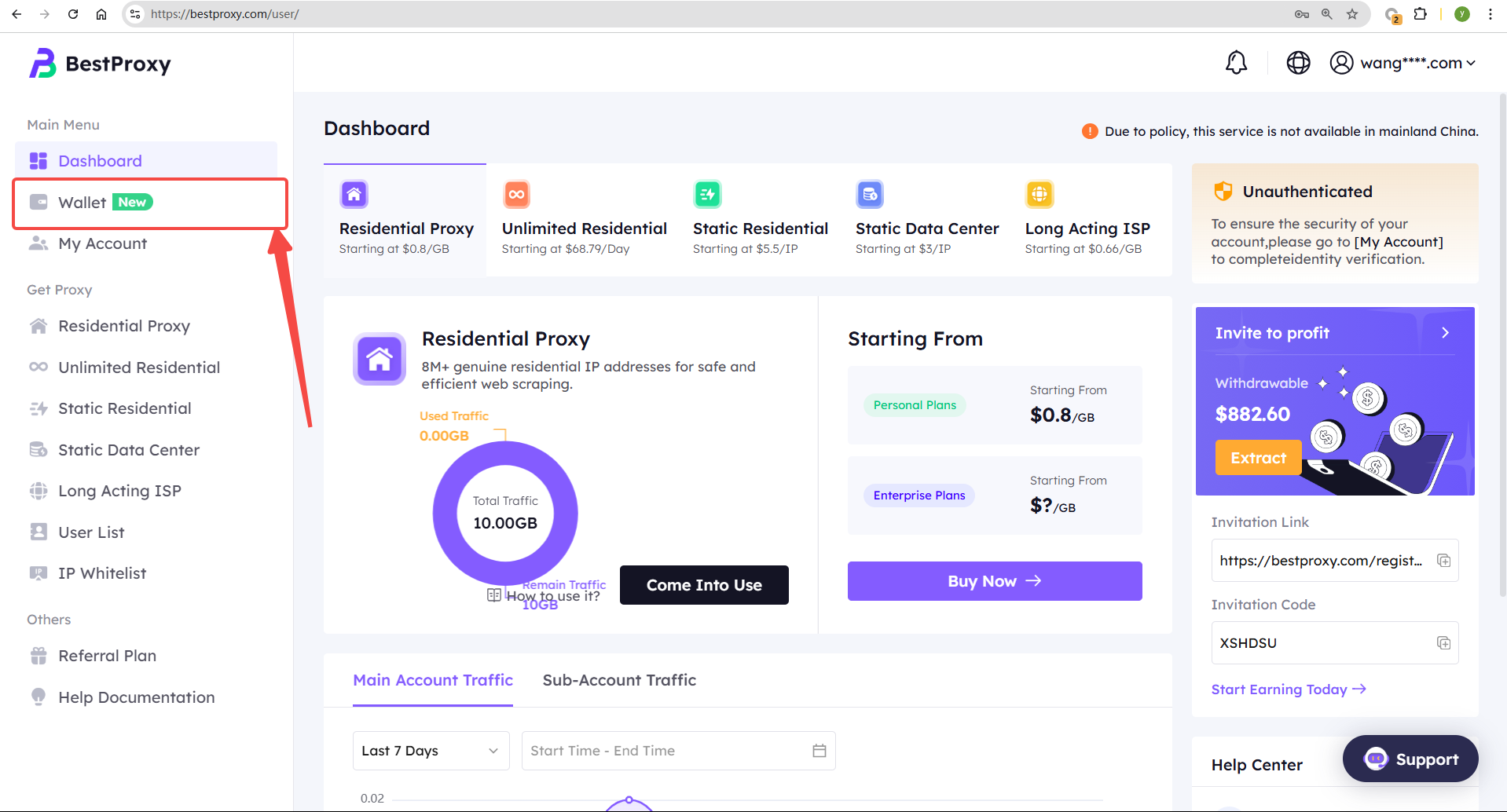Click the IP Whitelist sidebar icon
The image size is (1507, 812).
click(x=38, y=573)
